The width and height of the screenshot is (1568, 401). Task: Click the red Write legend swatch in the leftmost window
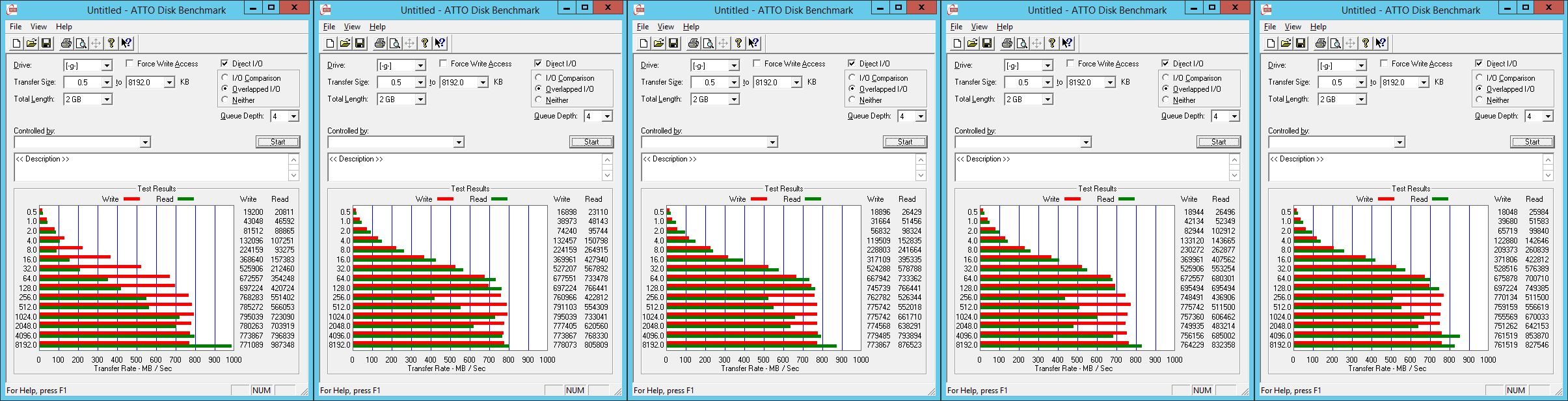pyautogui.click(x=131, y=199)
